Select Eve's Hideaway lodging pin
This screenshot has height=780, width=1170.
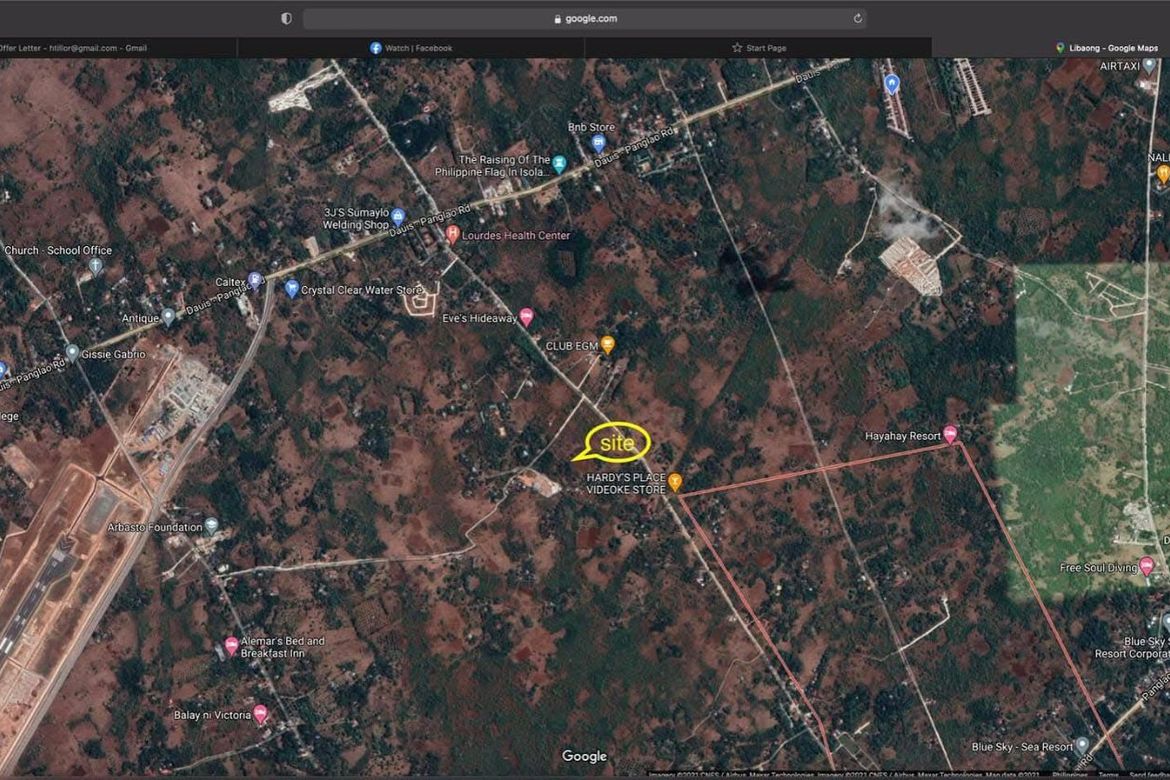[x=526, y=317]
